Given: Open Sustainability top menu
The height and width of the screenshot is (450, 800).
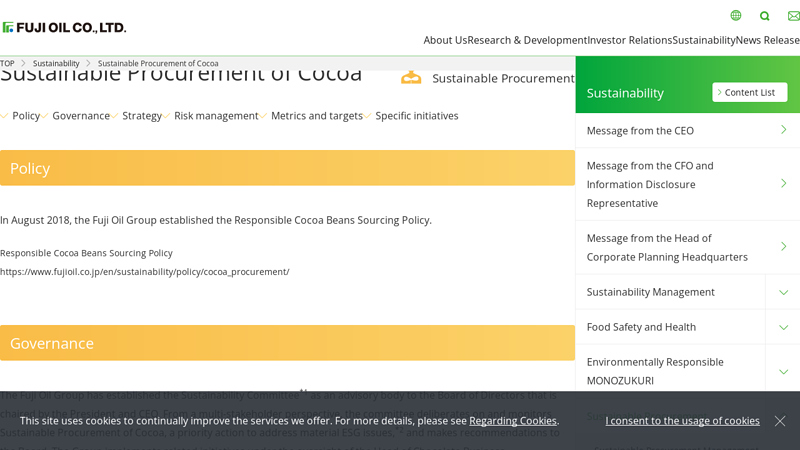Looking at the screenshot, I should [704, 40].
